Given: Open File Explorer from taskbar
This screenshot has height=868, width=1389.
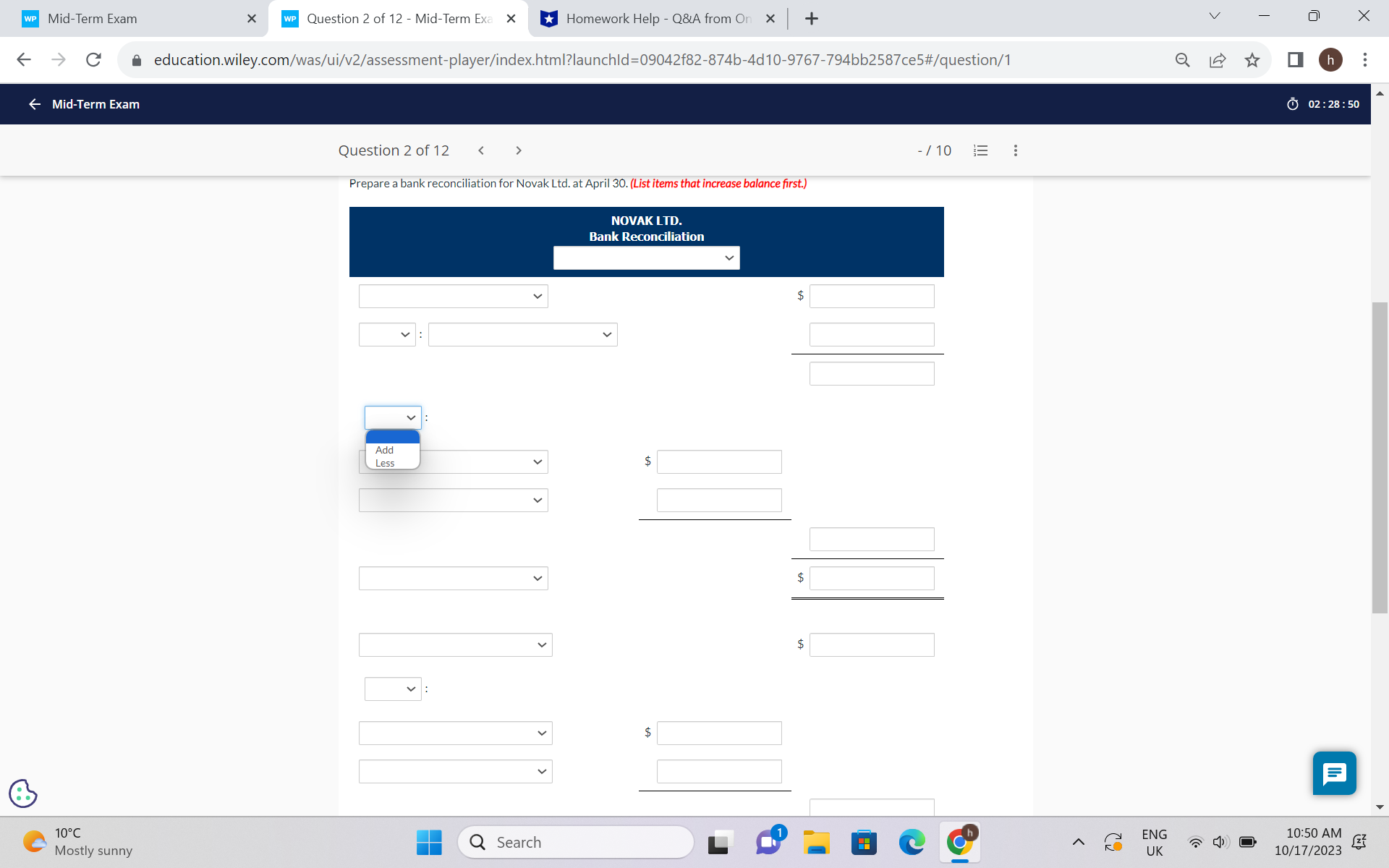Looking at the screenshot, I should pyautogui.click(x=816, y=842).
